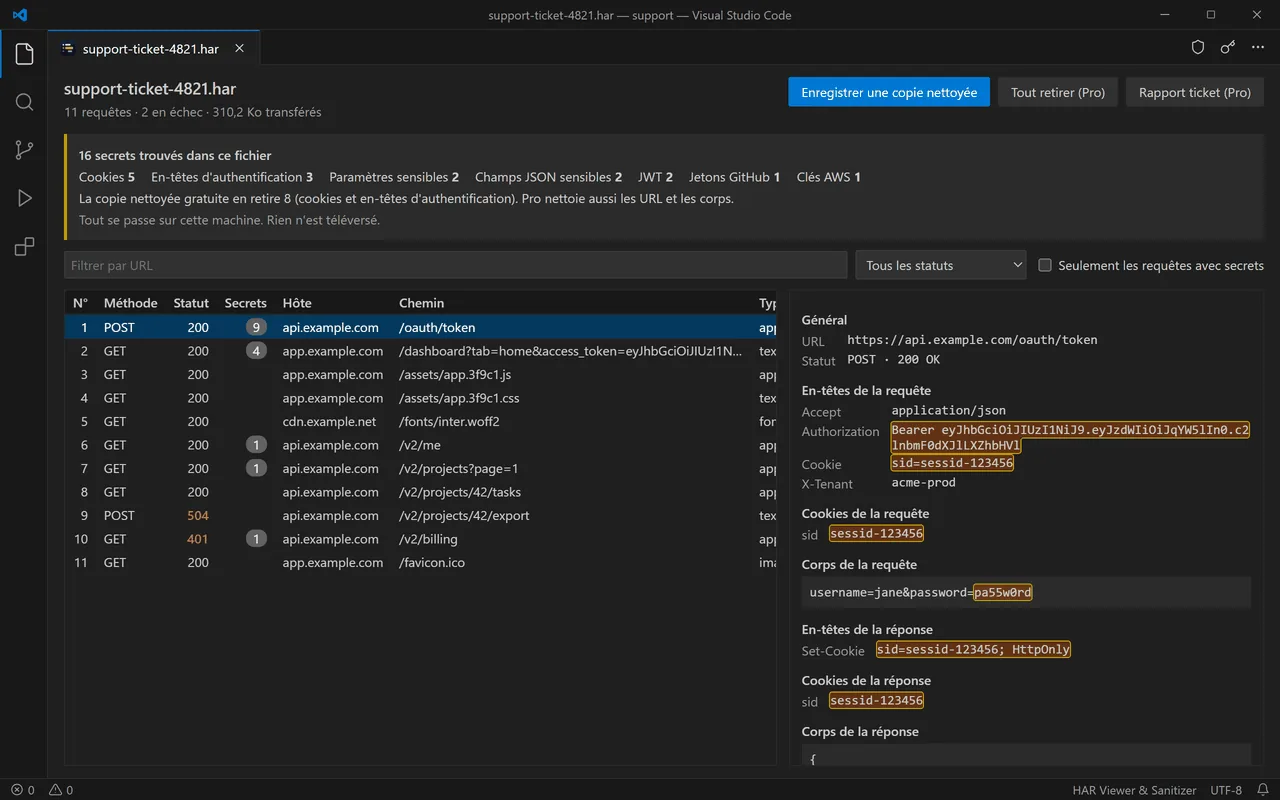The image size is (1280, 800).
Task: Click the VS Code logo in title bar
Action: 21,15
